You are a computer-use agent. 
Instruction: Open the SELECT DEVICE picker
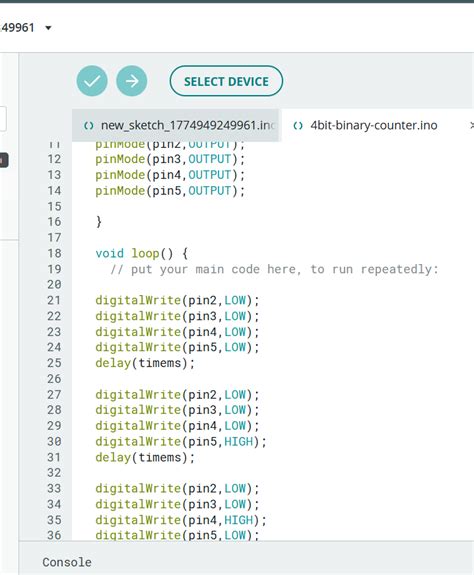pyautogui.click(x=226, y=81)
